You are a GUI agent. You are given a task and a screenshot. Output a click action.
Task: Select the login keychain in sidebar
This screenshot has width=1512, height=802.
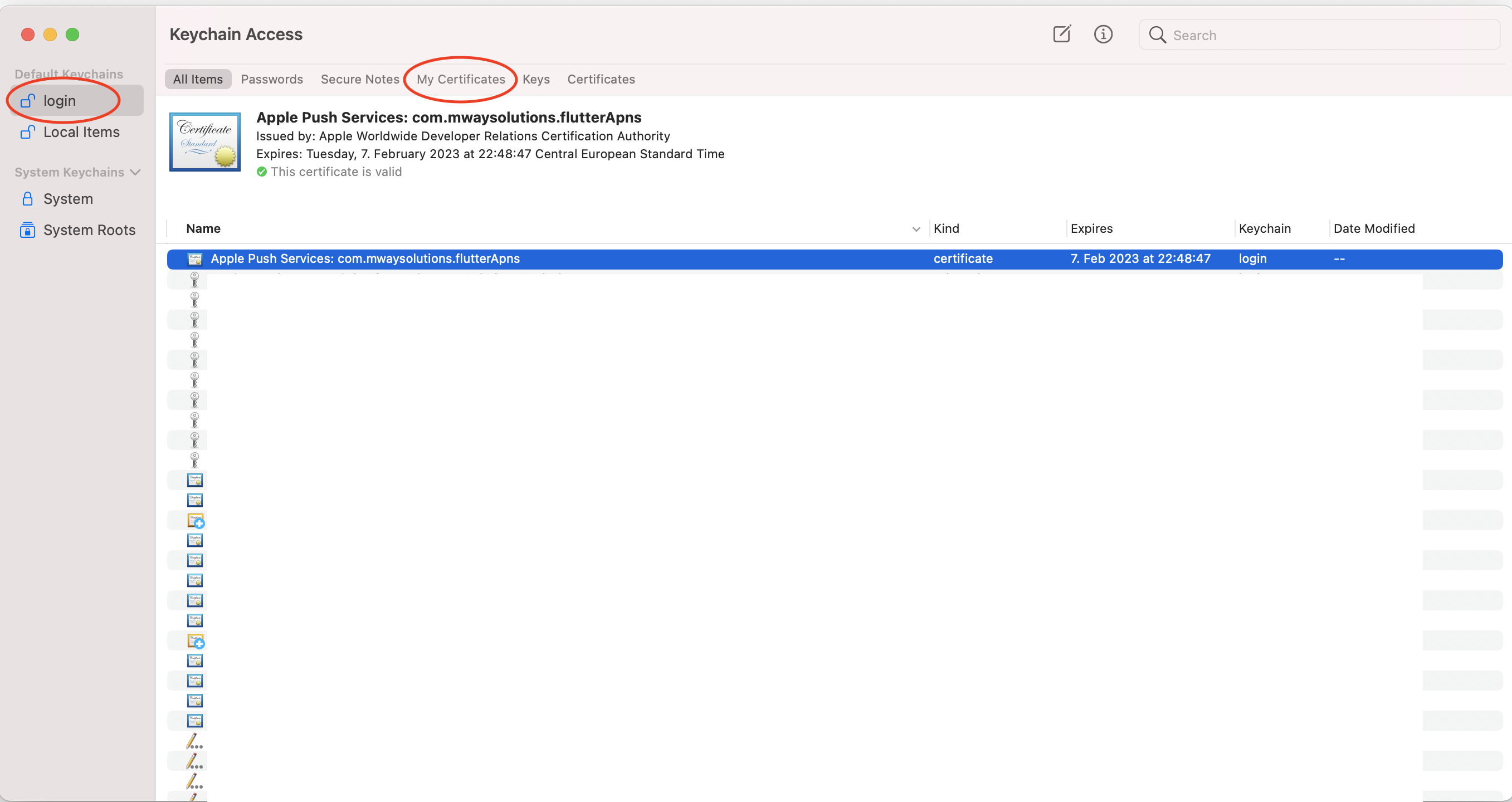point(59,101)
